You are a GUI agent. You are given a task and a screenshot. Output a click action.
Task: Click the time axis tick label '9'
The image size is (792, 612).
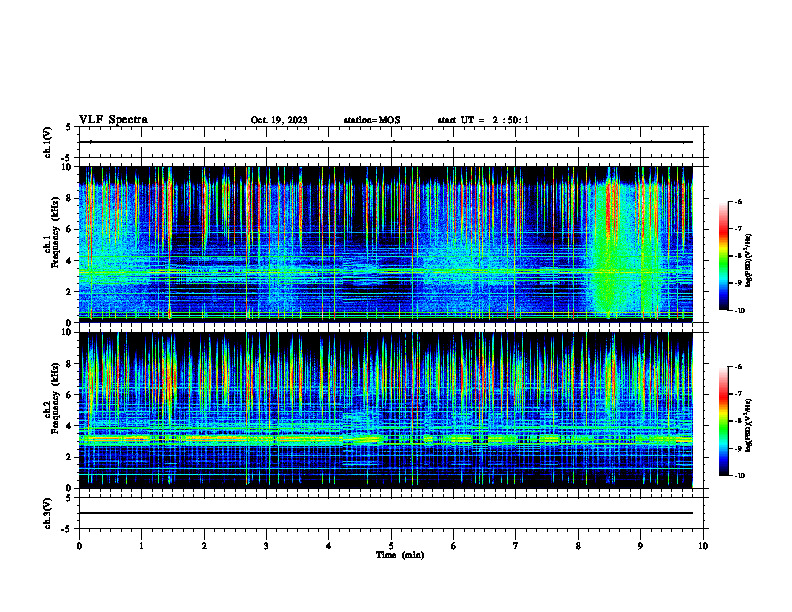pyautogui.click(x=640, y=546)
